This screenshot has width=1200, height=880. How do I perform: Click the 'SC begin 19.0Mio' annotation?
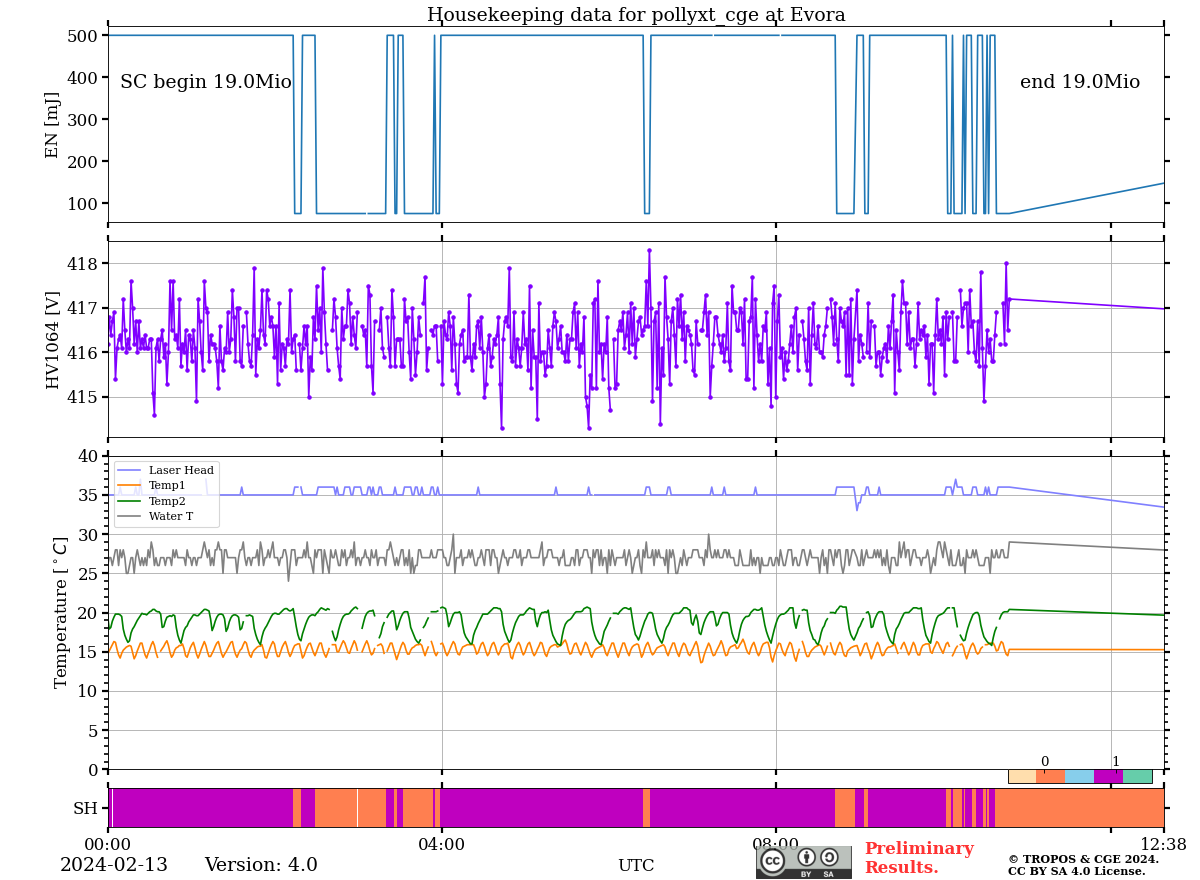(206, 82)
